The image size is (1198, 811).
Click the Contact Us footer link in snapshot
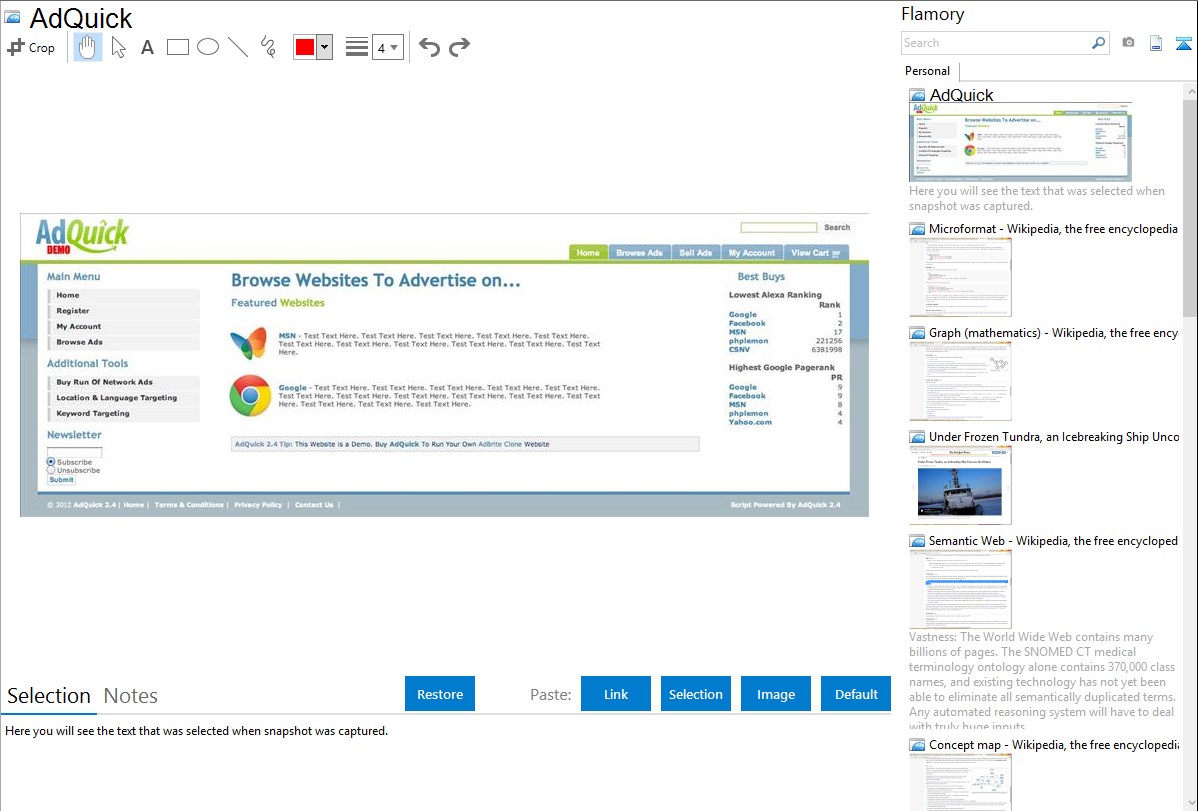pyautogui.click(x=314, y=504)
